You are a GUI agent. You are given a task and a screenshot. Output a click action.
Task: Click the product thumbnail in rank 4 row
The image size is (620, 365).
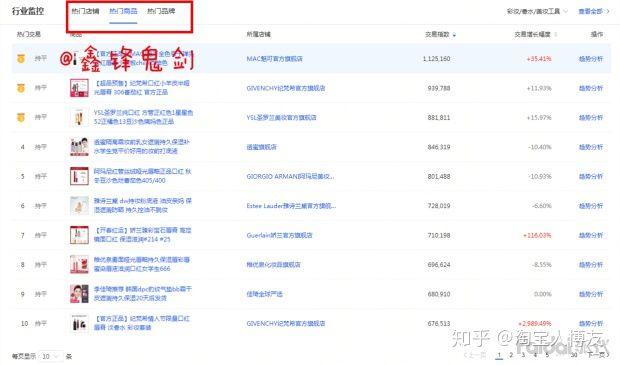click(79, 147)
